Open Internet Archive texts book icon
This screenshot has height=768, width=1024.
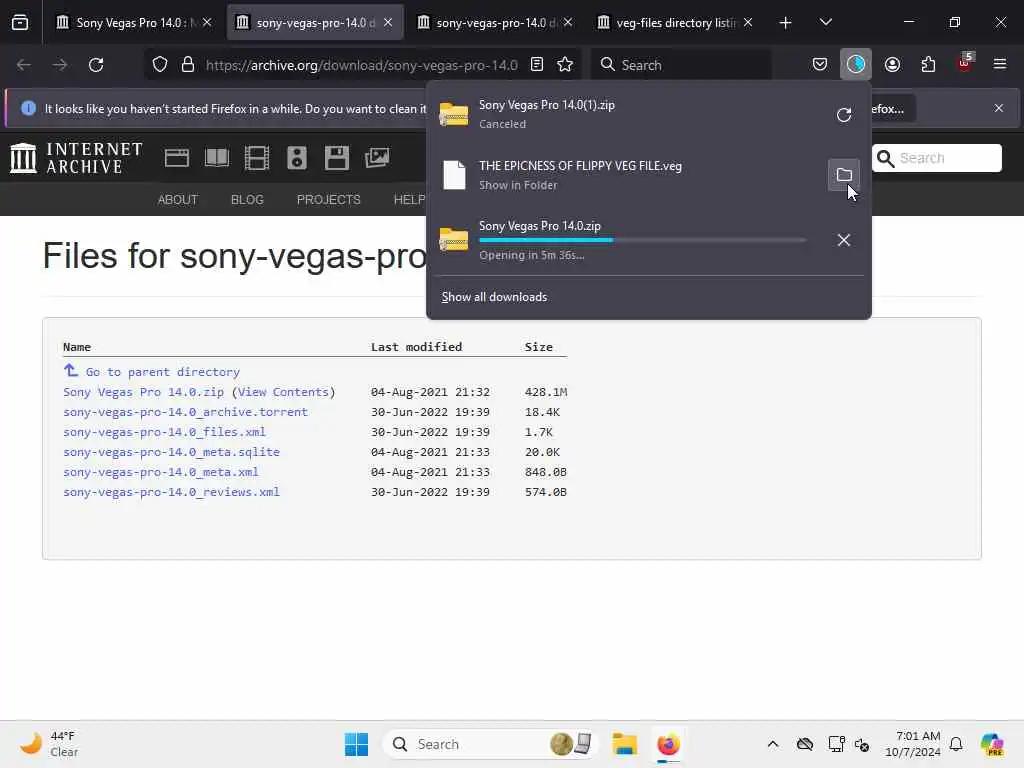[217, 158]
